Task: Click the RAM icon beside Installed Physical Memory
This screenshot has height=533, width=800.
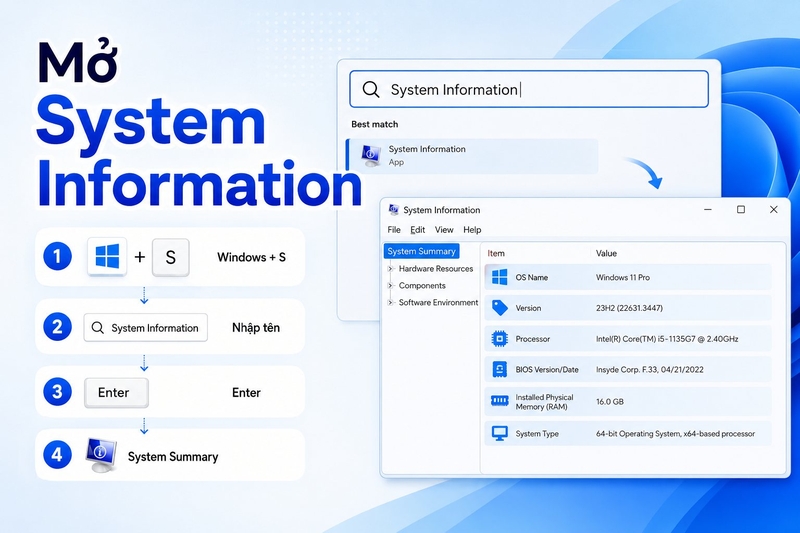Action: coord(499,401)
